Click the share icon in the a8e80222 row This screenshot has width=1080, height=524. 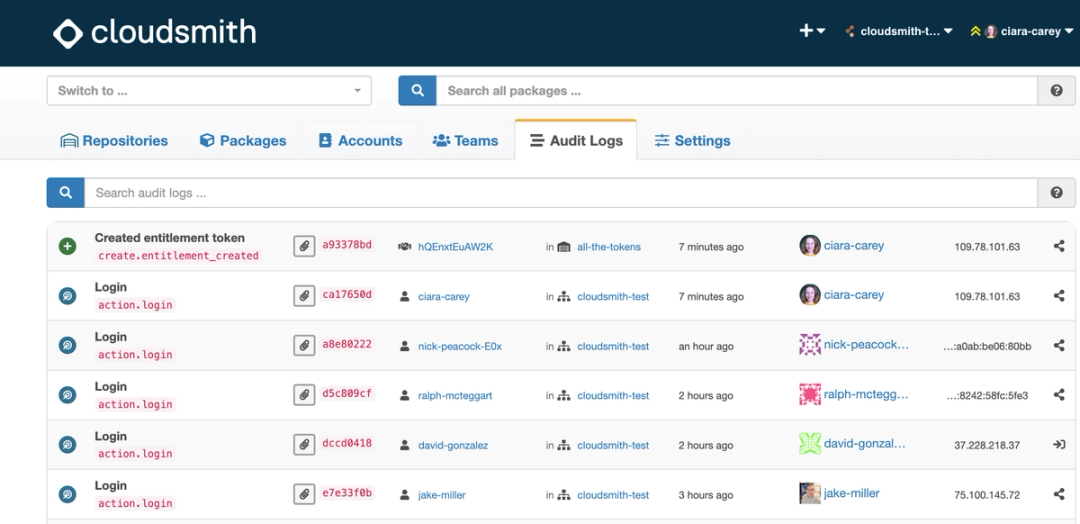(1059, 345)
